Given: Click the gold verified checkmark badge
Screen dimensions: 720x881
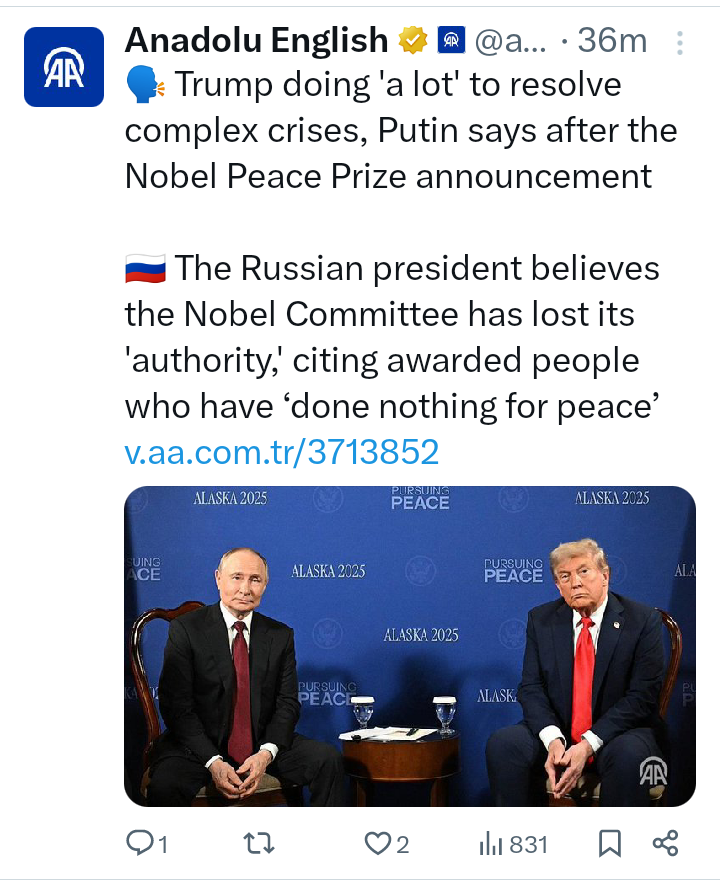Looking at the screenshot, I should 412,41.
